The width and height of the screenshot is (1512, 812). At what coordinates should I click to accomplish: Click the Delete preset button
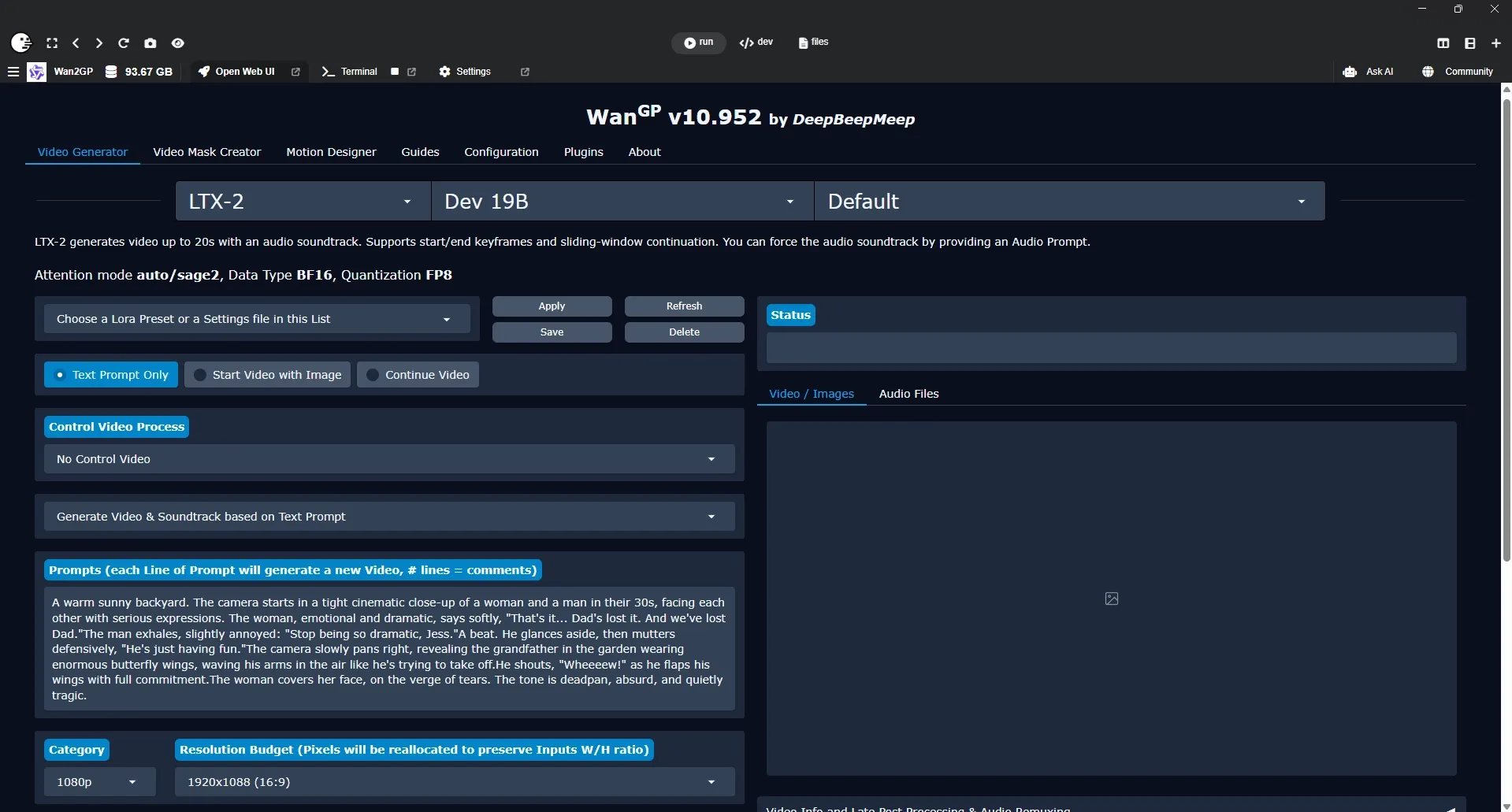(685, 332)
